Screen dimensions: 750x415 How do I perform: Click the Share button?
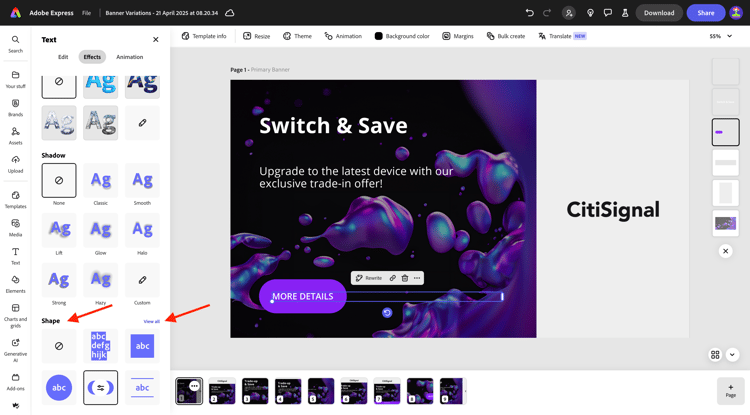pos(706,13)
